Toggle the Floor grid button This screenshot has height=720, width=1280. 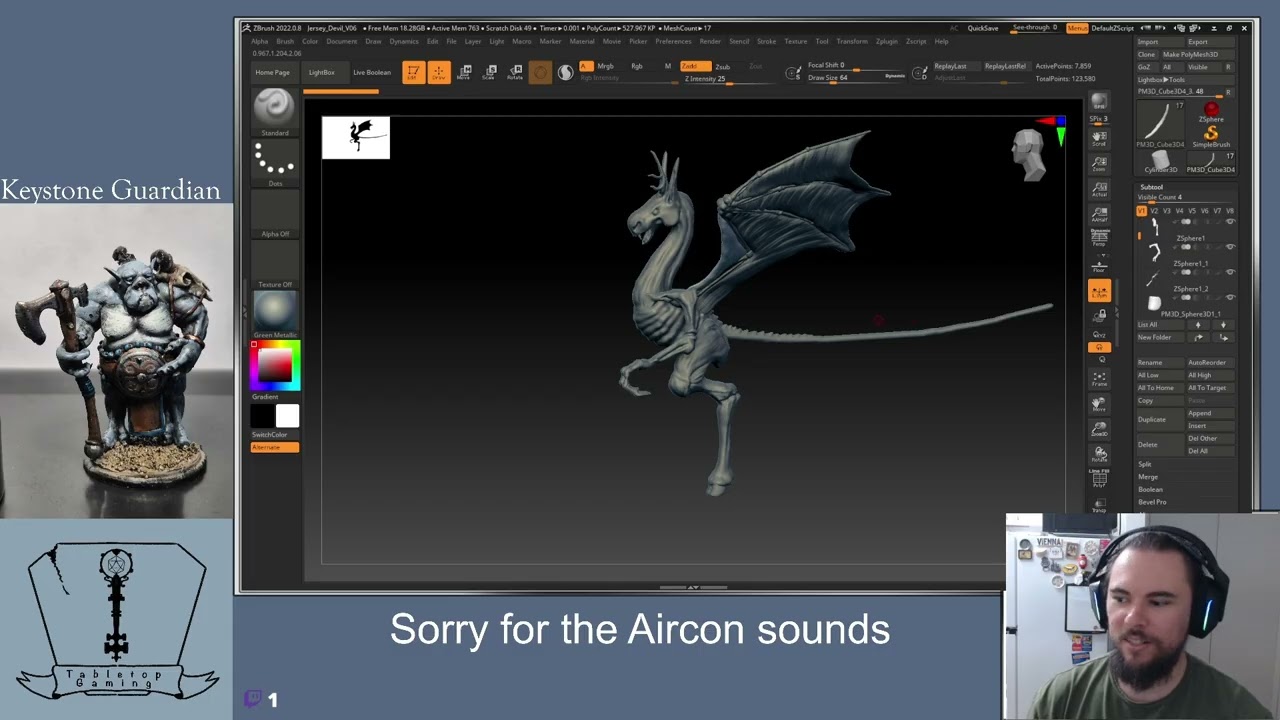[1099, 265]
